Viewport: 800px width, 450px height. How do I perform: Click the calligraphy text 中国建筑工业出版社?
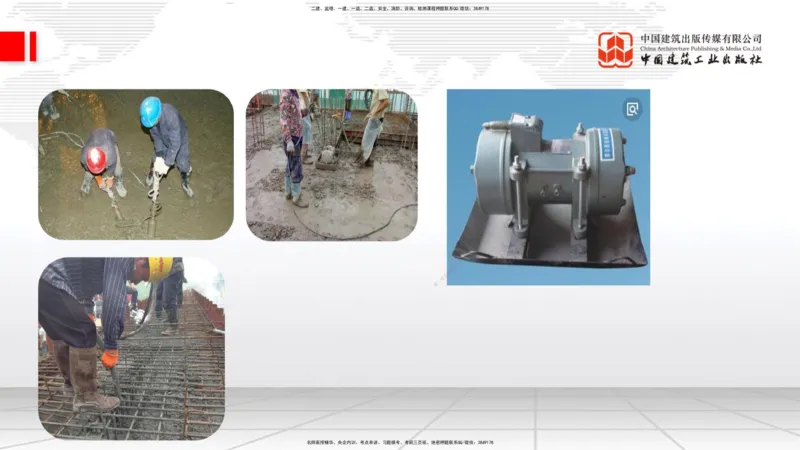click(701, 60)
